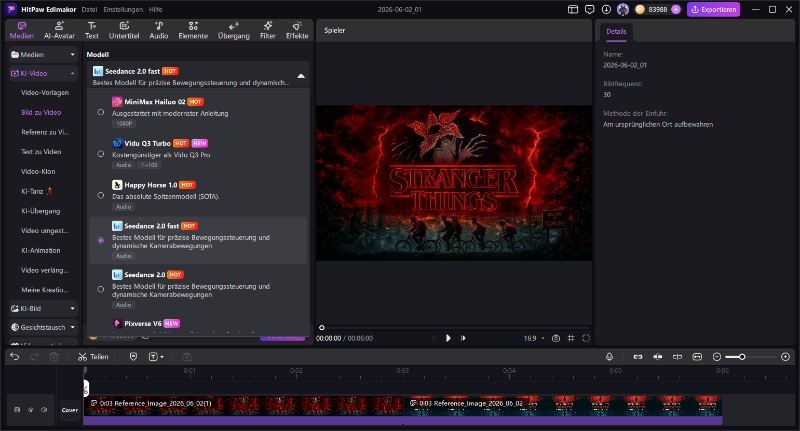The height and width of the screenshot is (431, 800).
Task: Click the Teilen split button
Action: (x=93, y=357)
